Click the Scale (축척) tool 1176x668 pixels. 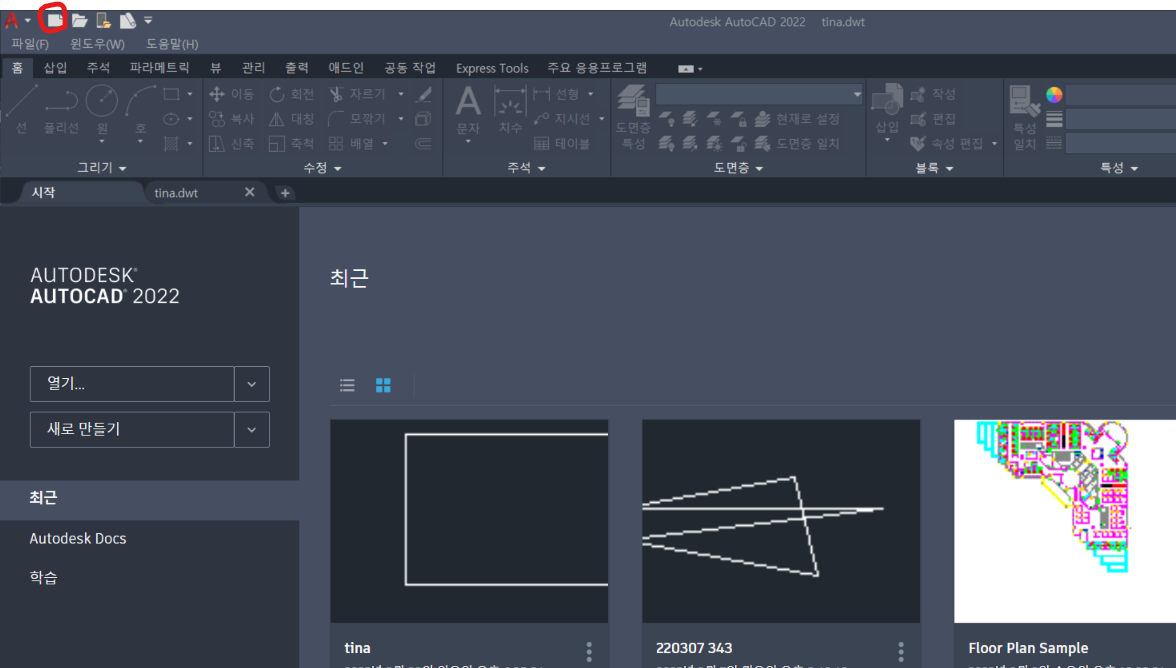coord(292,143)
